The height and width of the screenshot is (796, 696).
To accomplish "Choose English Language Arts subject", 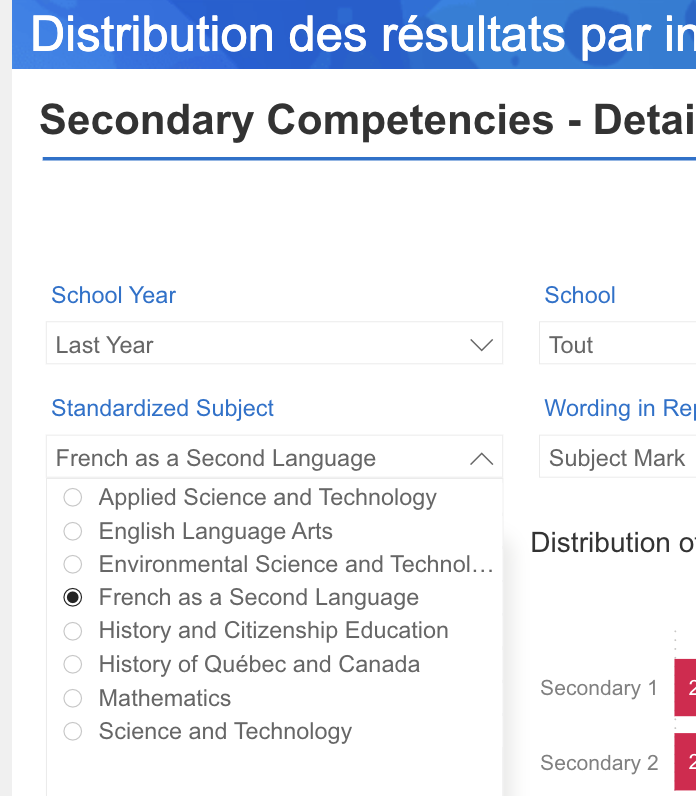I will pos(73,531).
